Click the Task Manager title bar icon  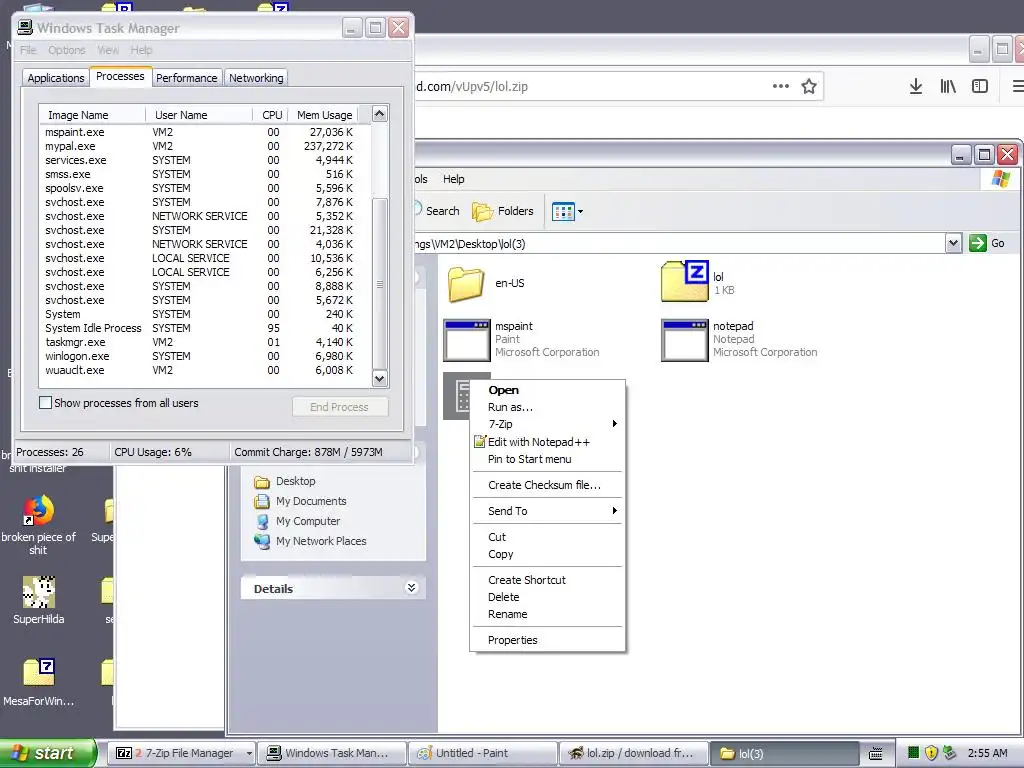click(25, 27)
